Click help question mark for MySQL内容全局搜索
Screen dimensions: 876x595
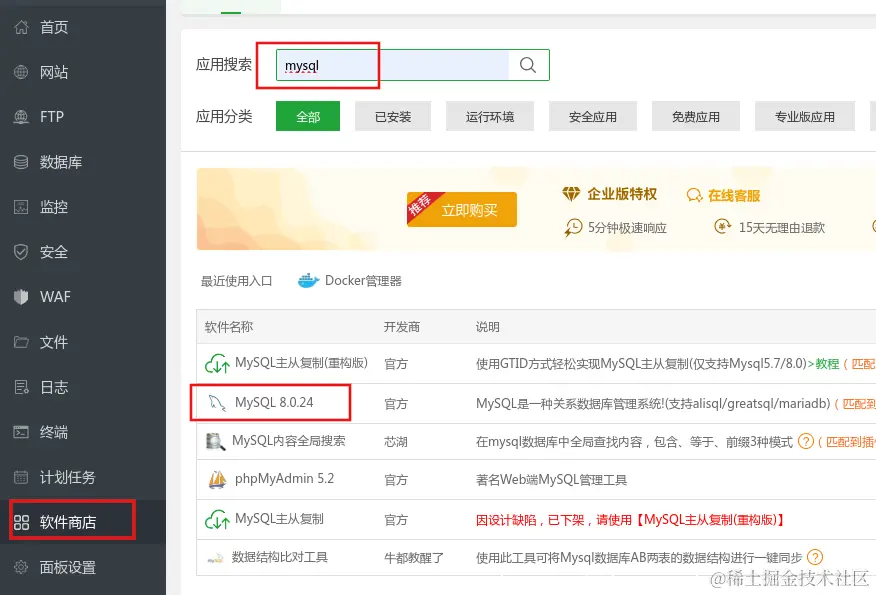(806, 441)
